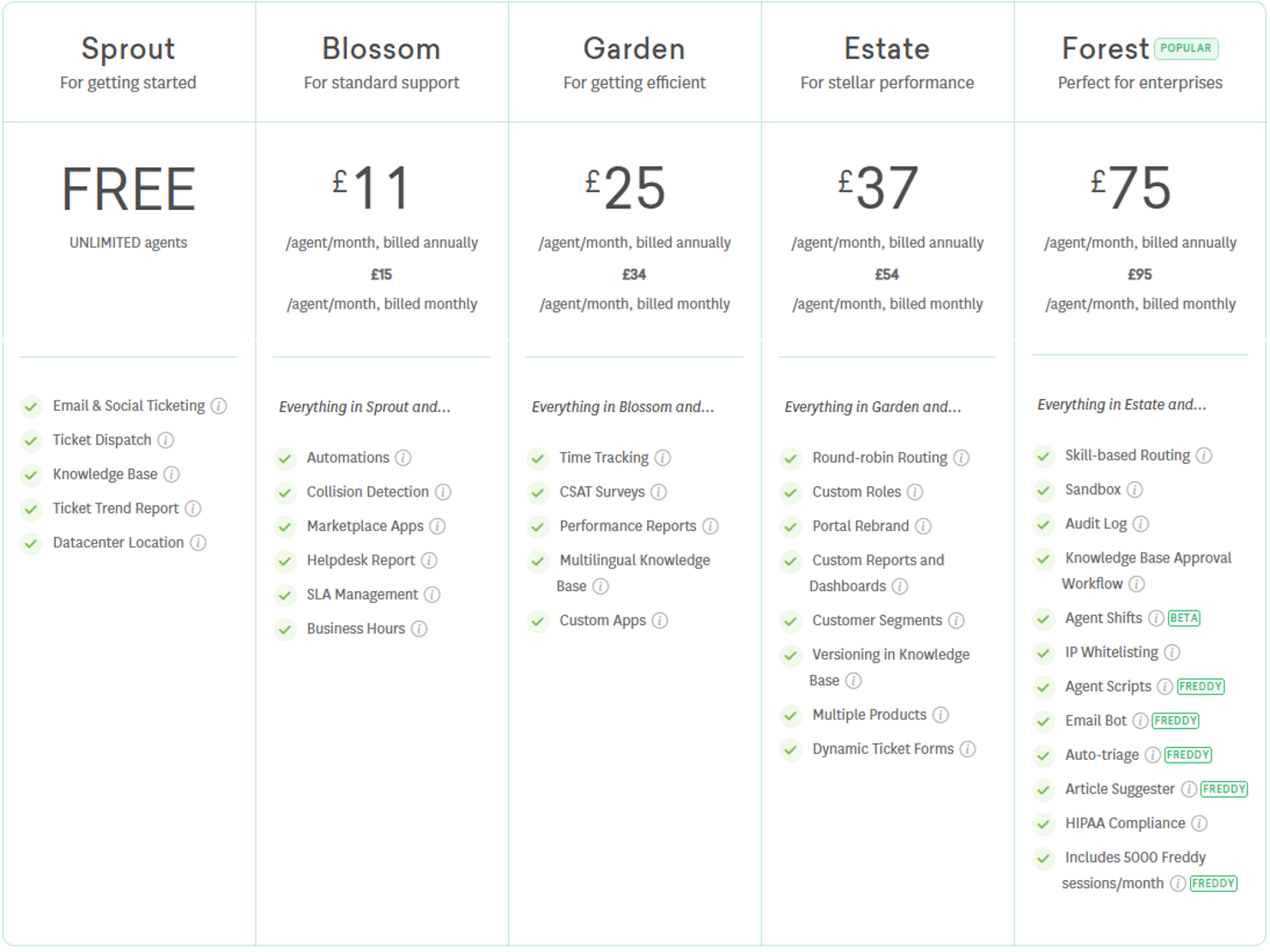Click info icon next to SLA Management
Viewport: 1270px width, 952px height.
(432, 595)
